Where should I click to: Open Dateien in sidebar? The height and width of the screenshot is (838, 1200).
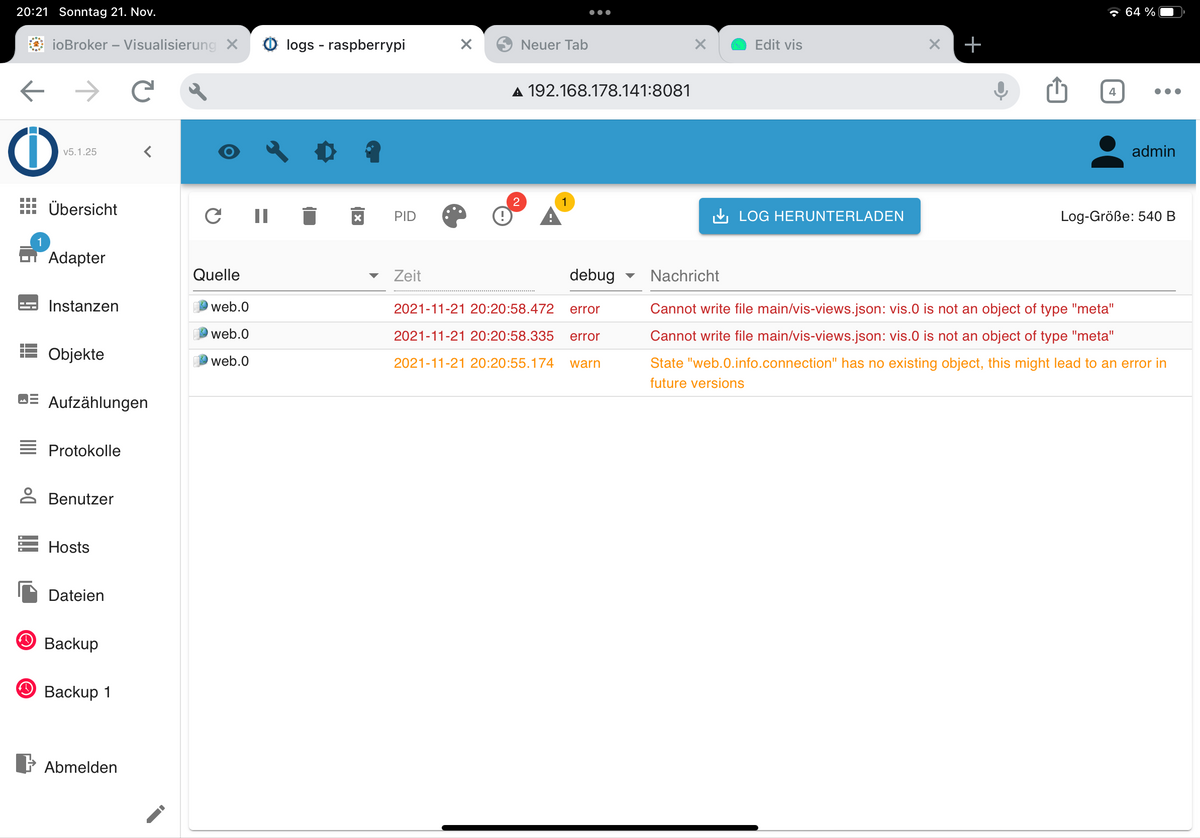90,595
